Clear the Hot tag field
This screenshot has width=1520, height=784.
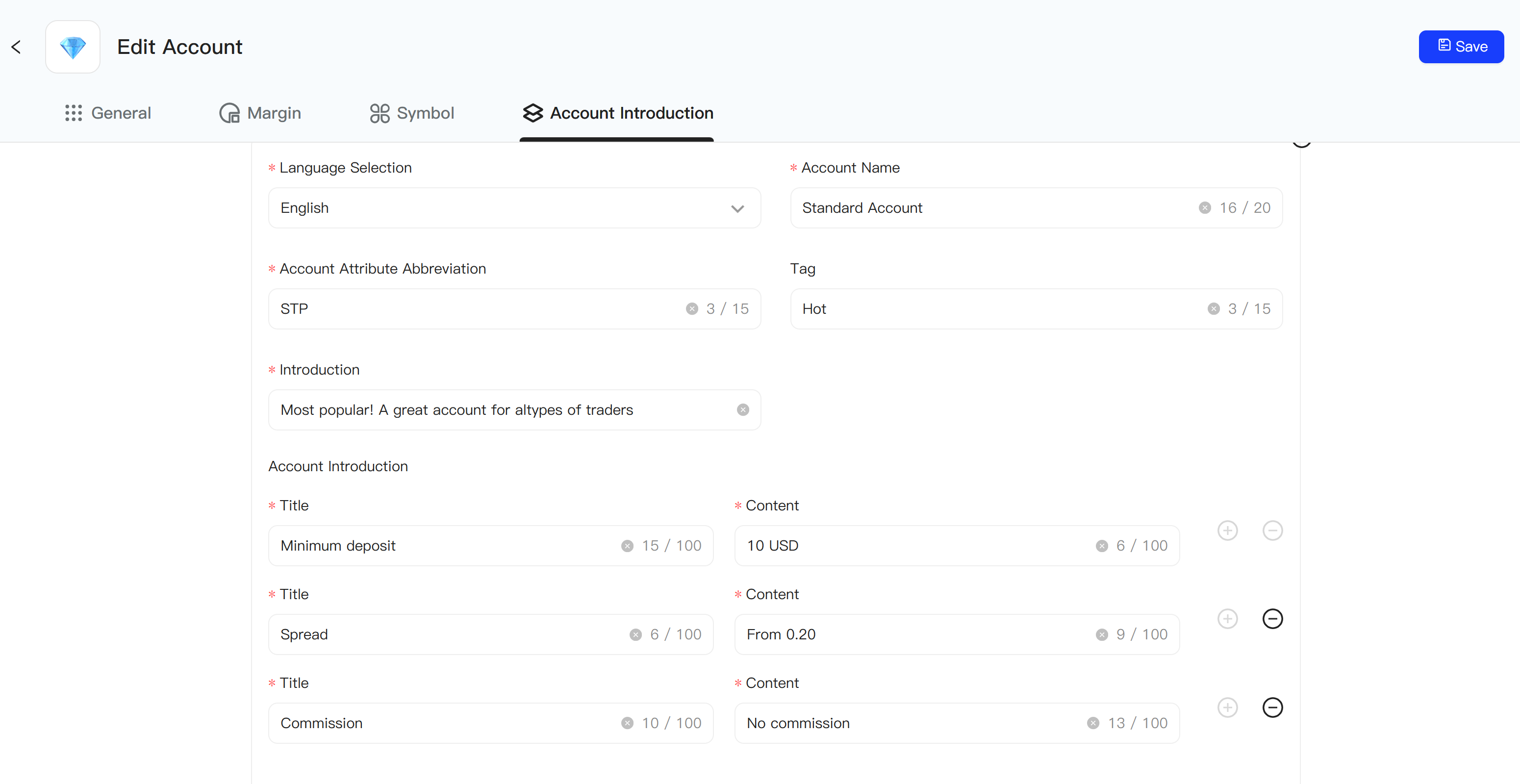tap(1213, 309)
